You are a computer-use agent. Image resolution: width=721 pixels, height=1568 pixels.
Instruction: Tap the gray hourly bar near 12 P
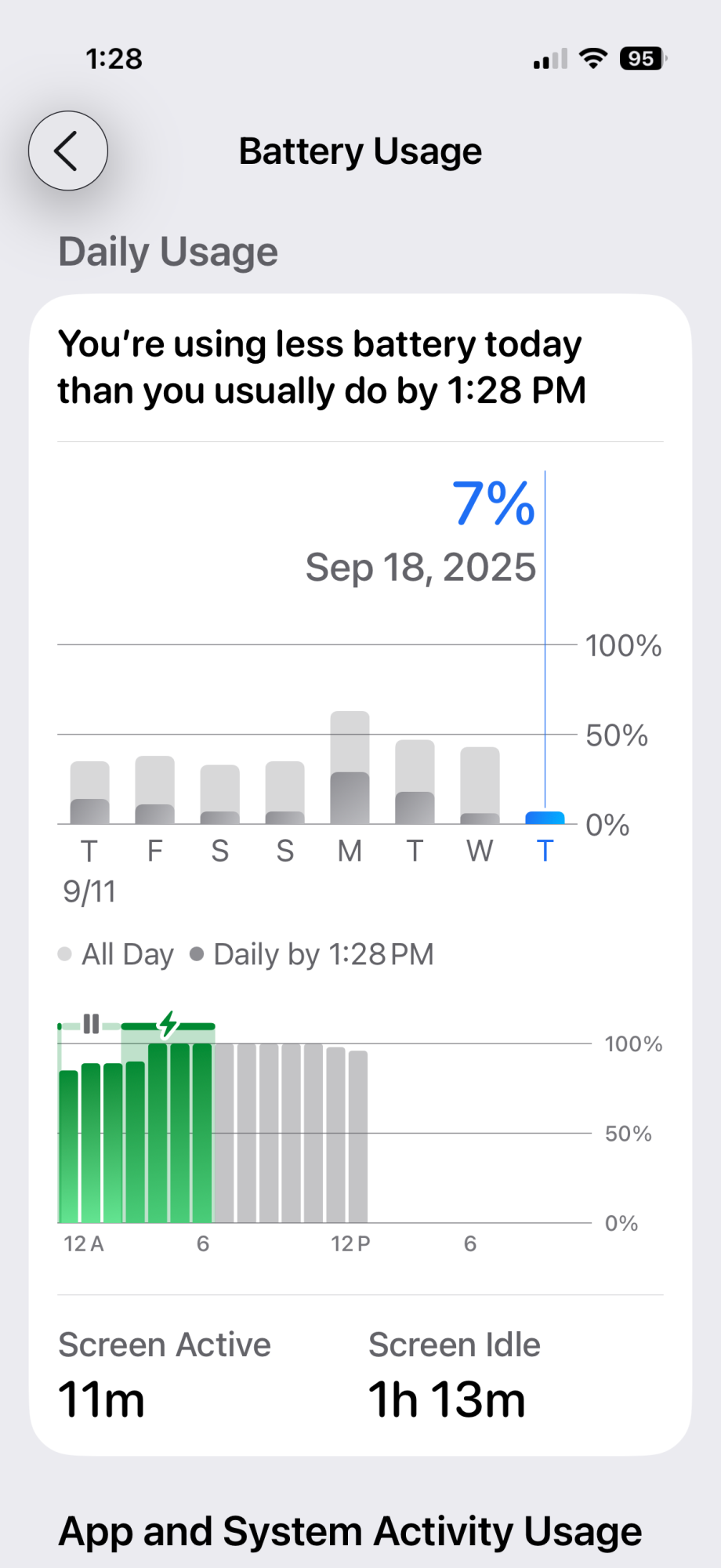358,1137
